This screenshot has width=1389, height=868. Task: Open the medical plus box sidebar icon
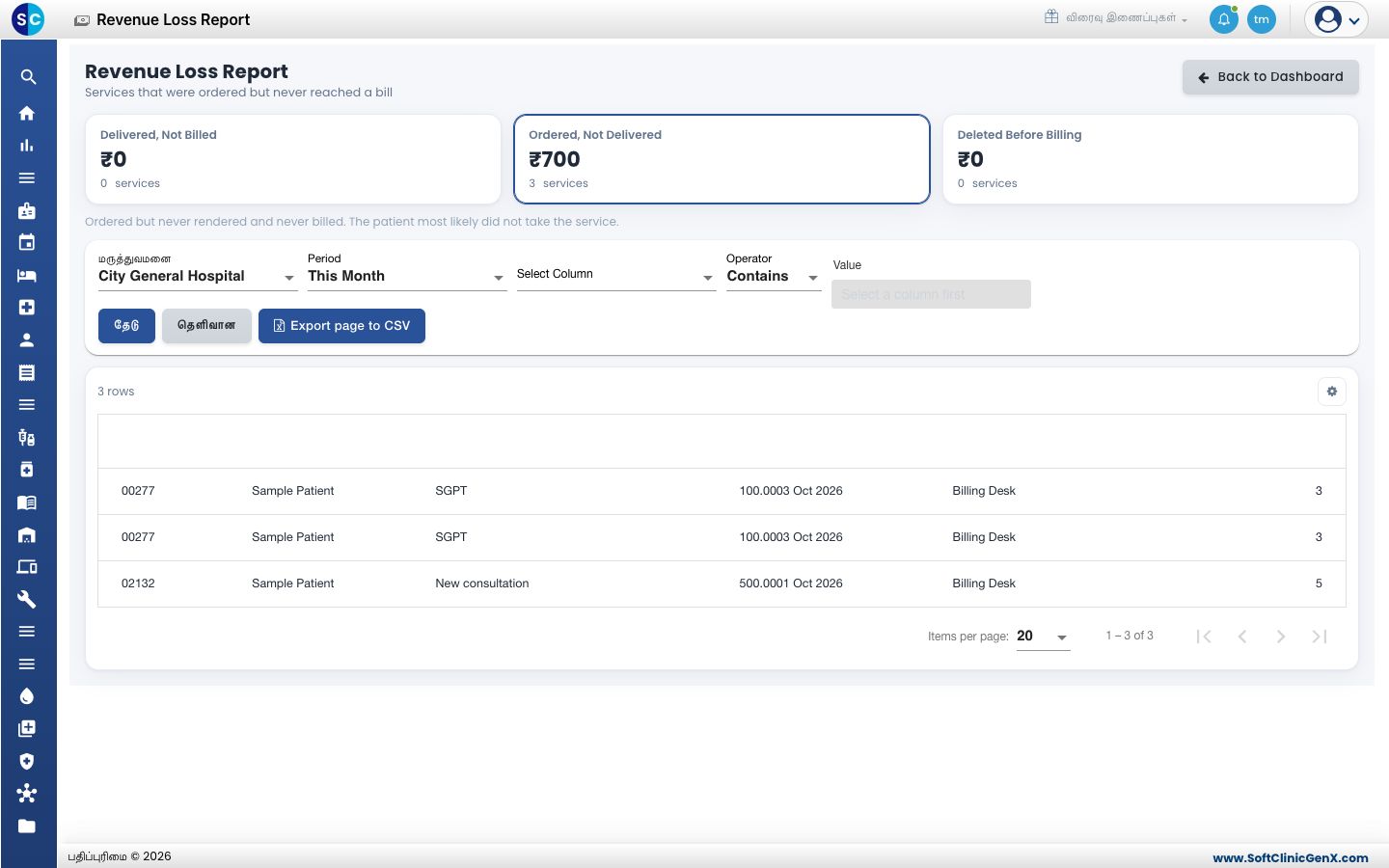click(x=27, y=308)
